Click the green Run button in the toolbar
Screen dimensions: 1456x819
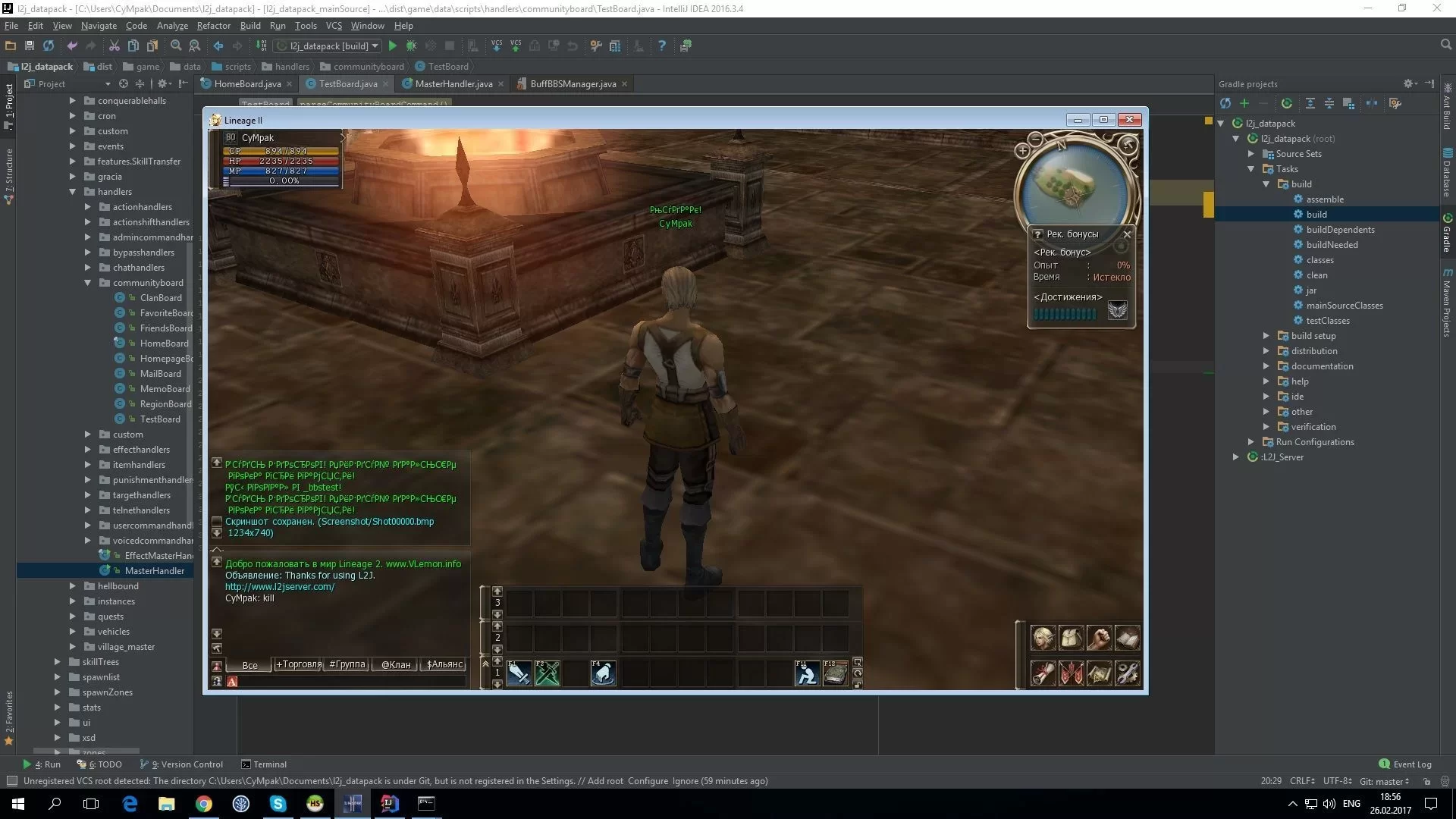coord(392,46)
